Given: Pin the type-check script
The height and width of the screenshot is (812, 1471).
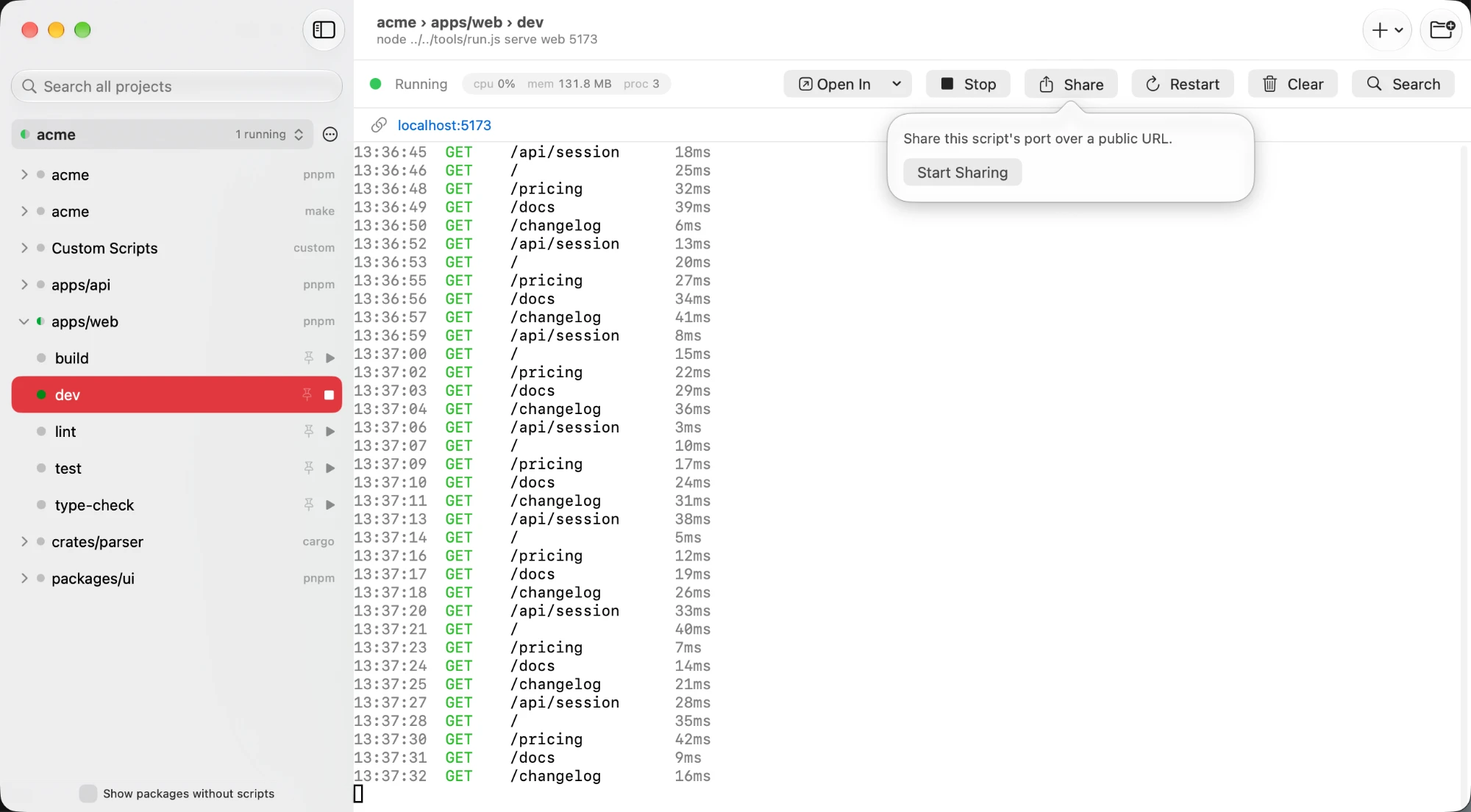Looking at the screenshot, I should coord(309,505).
